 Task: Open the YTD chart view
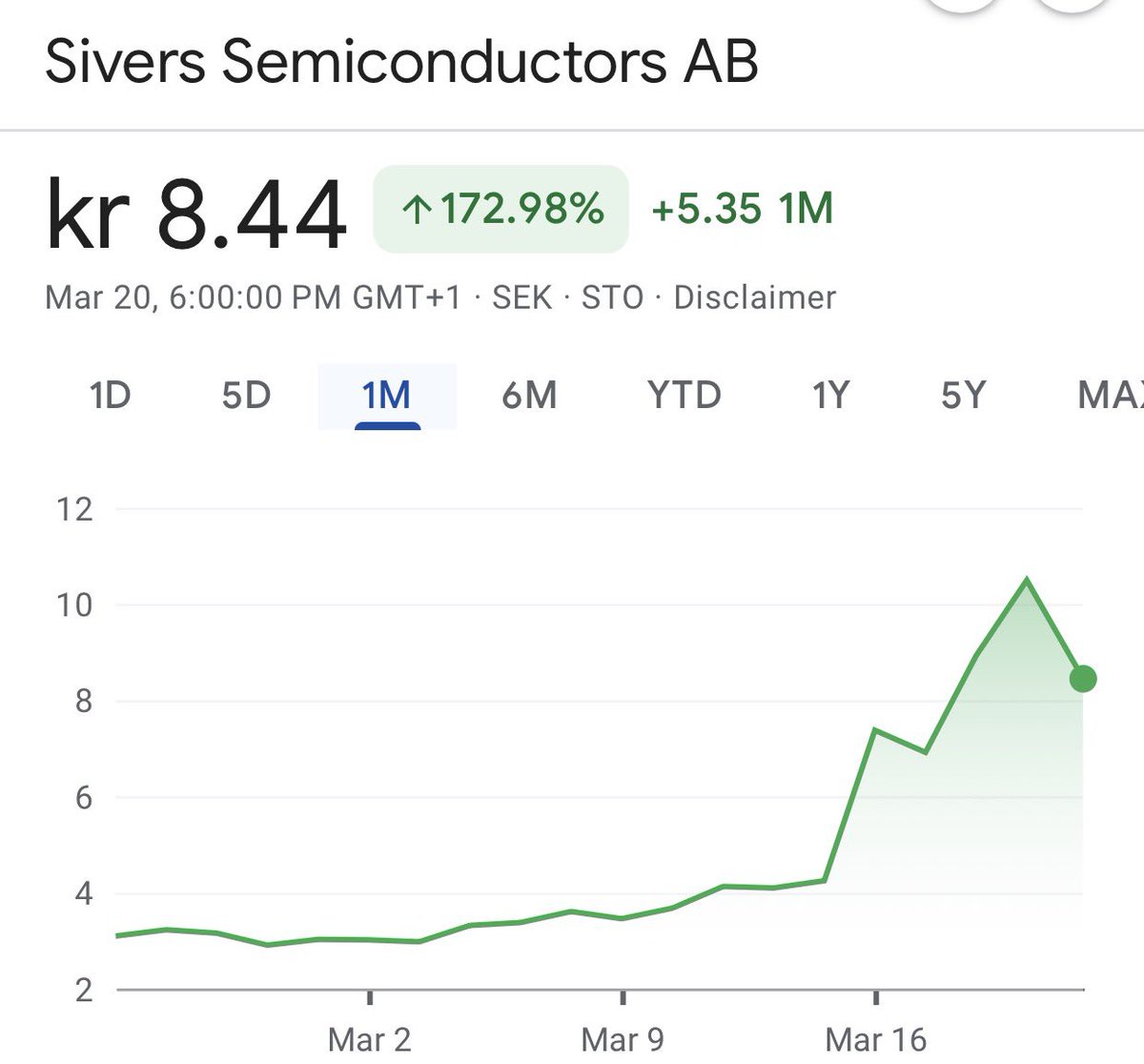click(684, 395)
